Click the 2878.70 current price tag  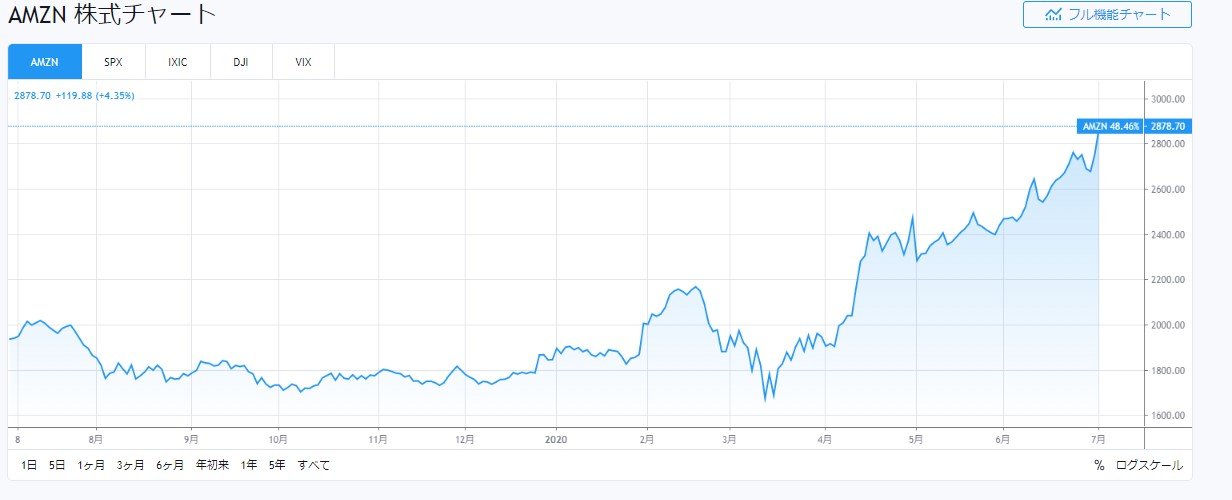1168,126
